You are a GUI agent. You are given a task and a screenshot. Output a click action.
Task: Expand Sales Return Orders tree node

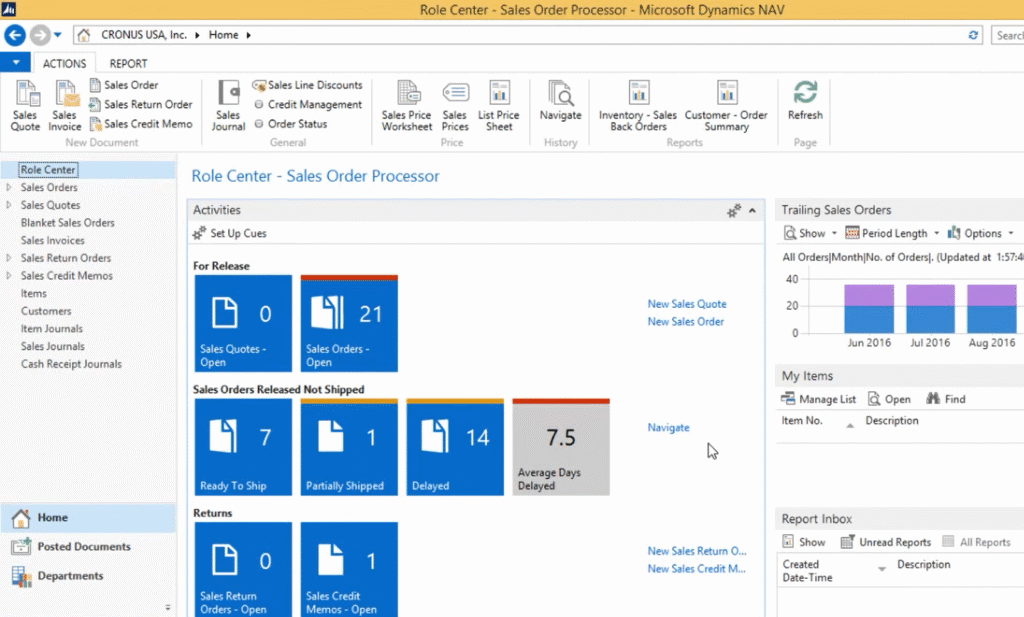pos(8,258)
